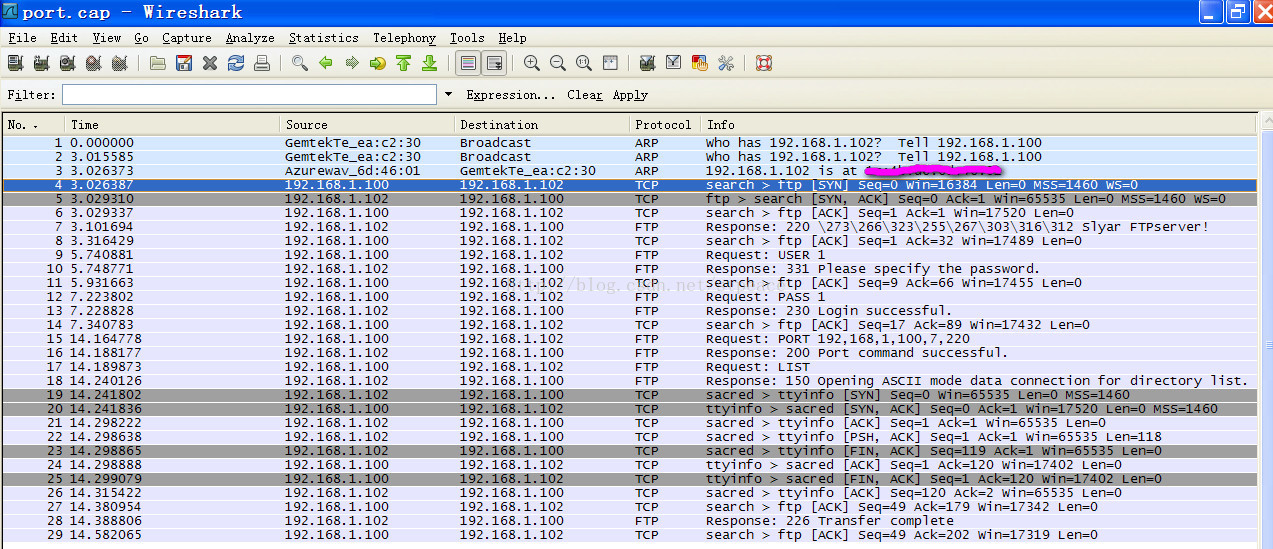Select packet 7 Slyar FTPserver response
This screenshot has width=1273, height=549.
(629, 227)
